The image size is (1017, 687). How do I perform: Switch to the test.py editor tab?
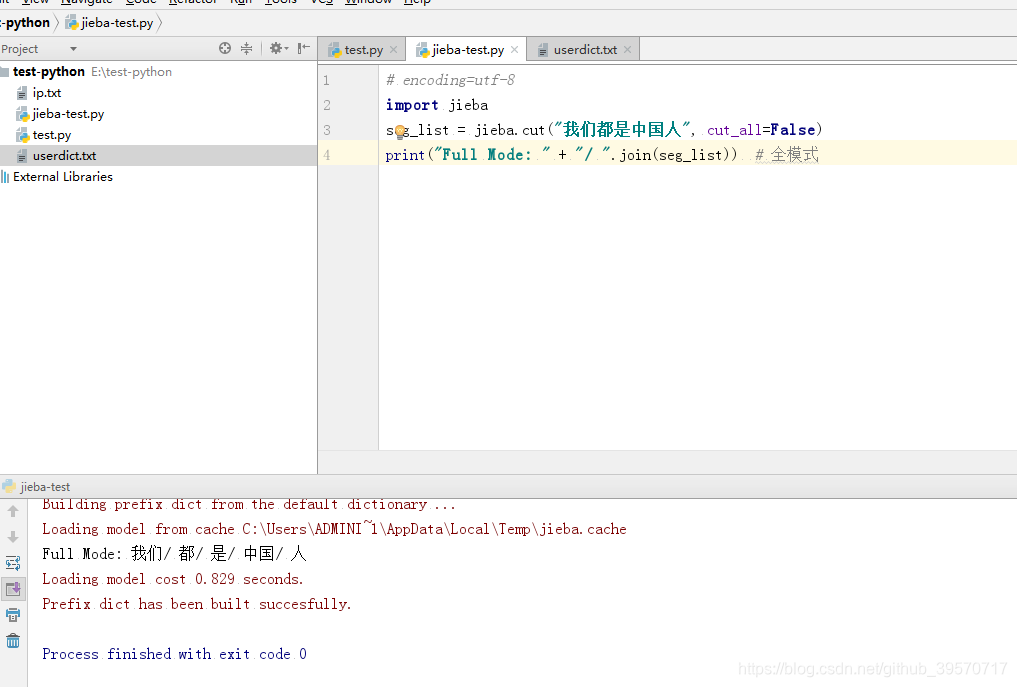(363, 49)
